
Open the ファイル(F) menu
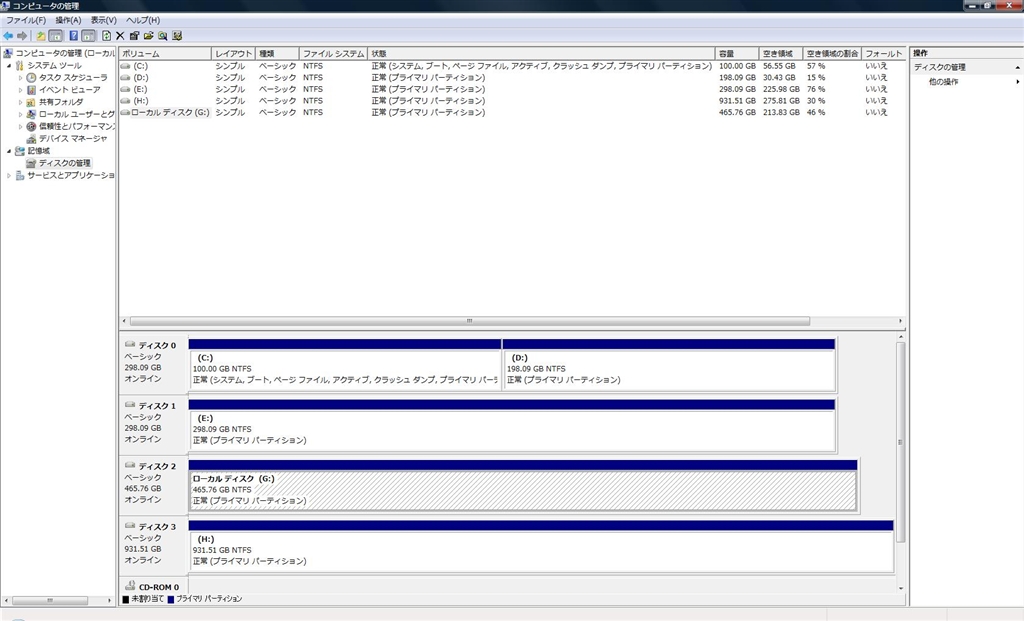coord(26,20)
